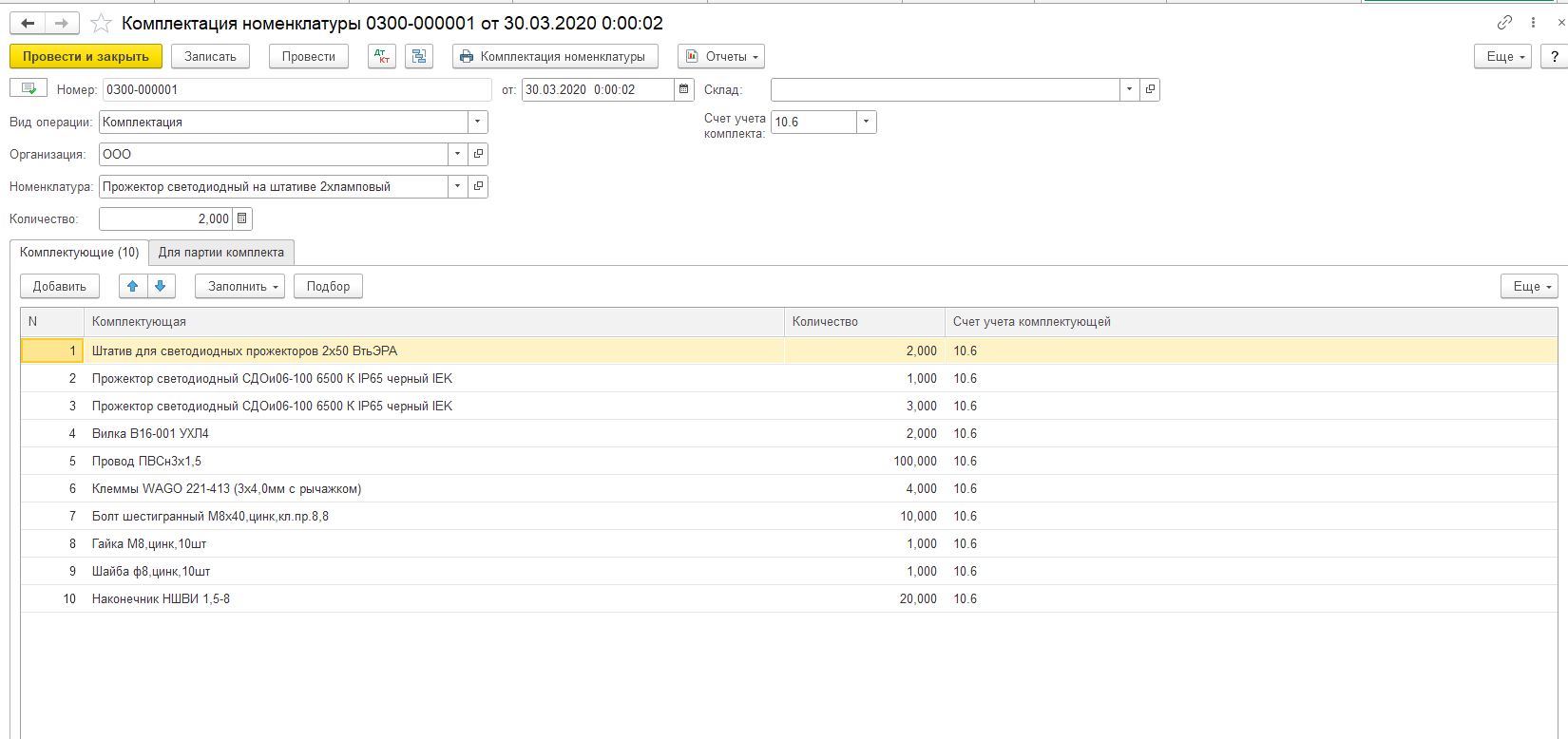
Task: Switch to Для партии комплекта tab
Action: (221, 253)
